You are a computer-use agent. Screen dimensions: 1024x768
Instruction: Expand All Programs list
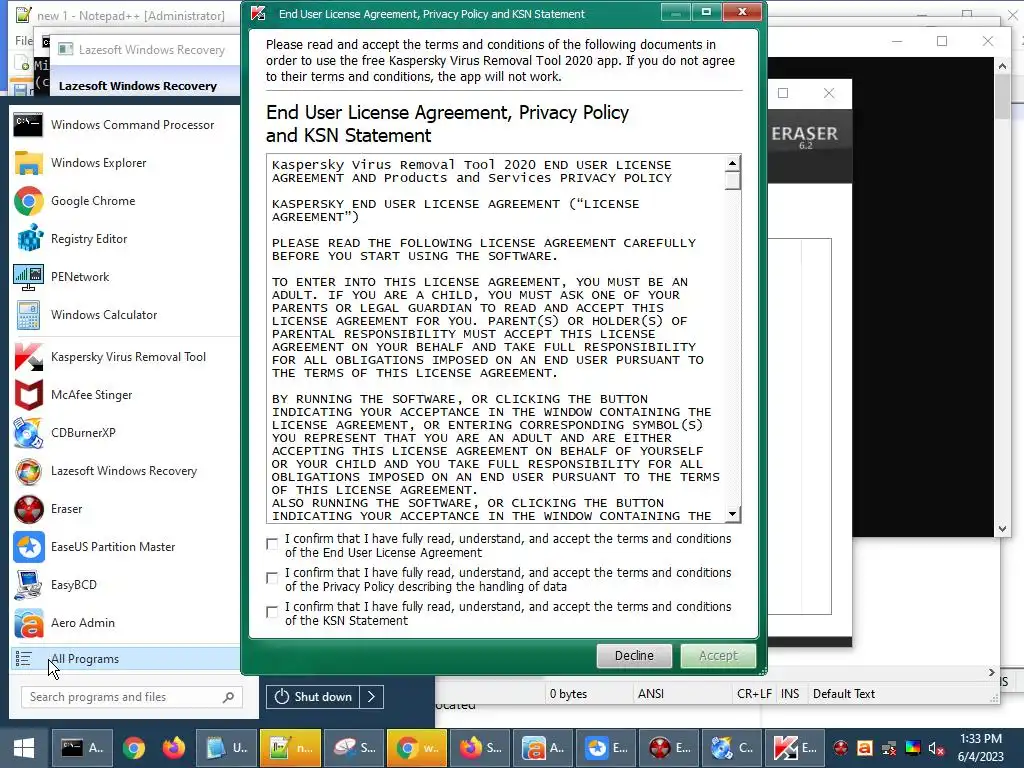[x=125, y=659]
